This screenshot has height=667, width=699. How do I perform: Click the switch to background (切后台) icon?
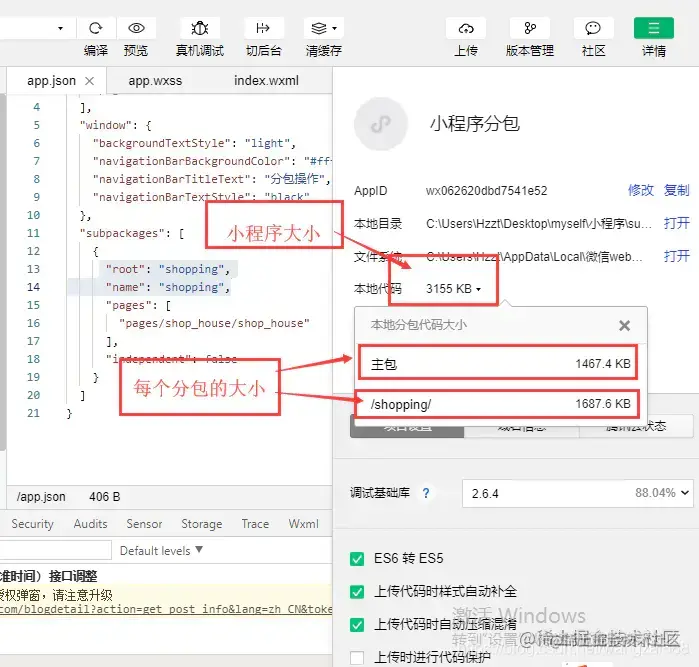coord(263,29)
